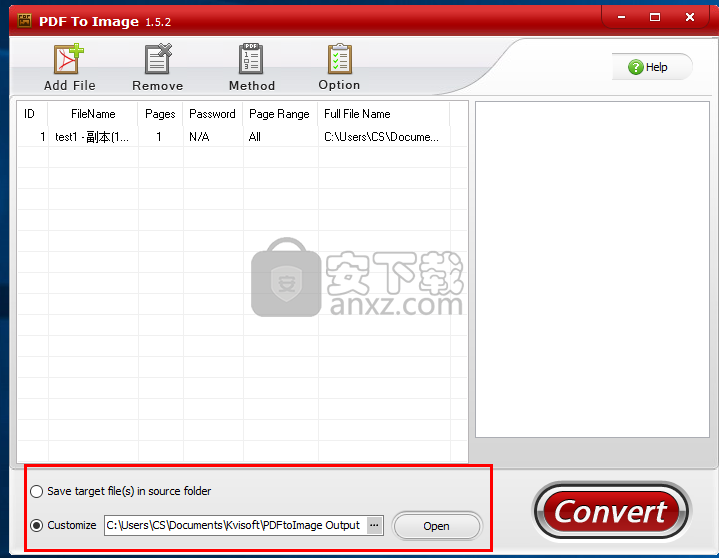Sort by the ID column header
The width and height of the screenshot is (719, 558).
click(33, 114)
